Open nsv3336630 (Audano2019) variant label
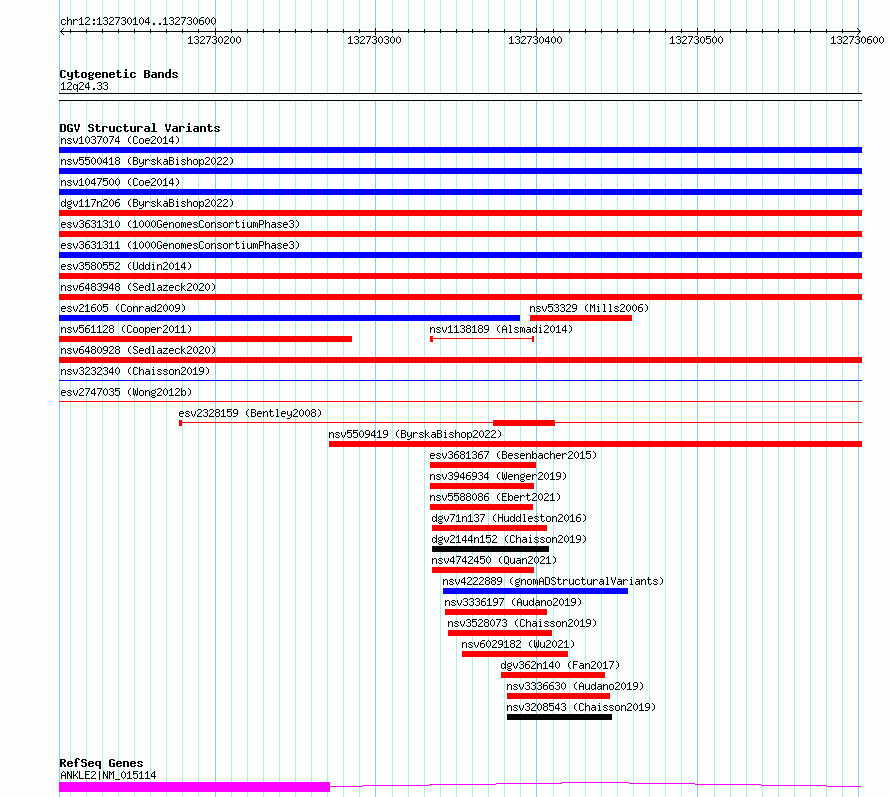The width and height of the screenshot is (890, 797). [x=575, y=686]
